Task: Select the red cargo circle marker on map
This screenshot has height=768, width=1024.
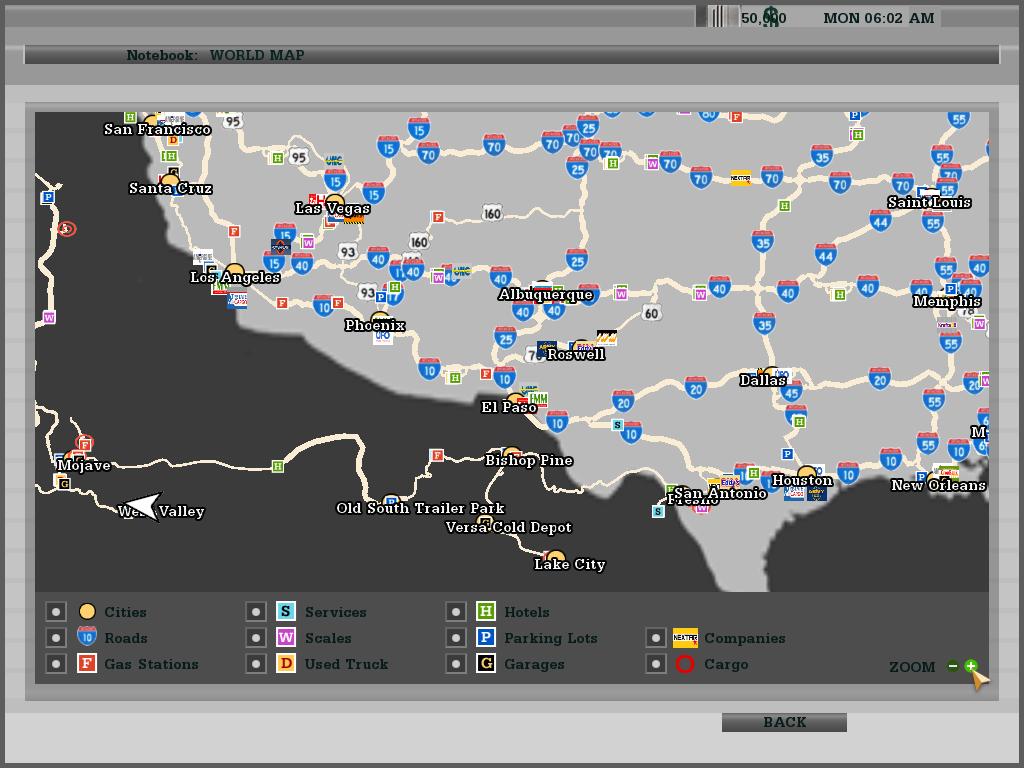Action: click(x=66, y=229)
